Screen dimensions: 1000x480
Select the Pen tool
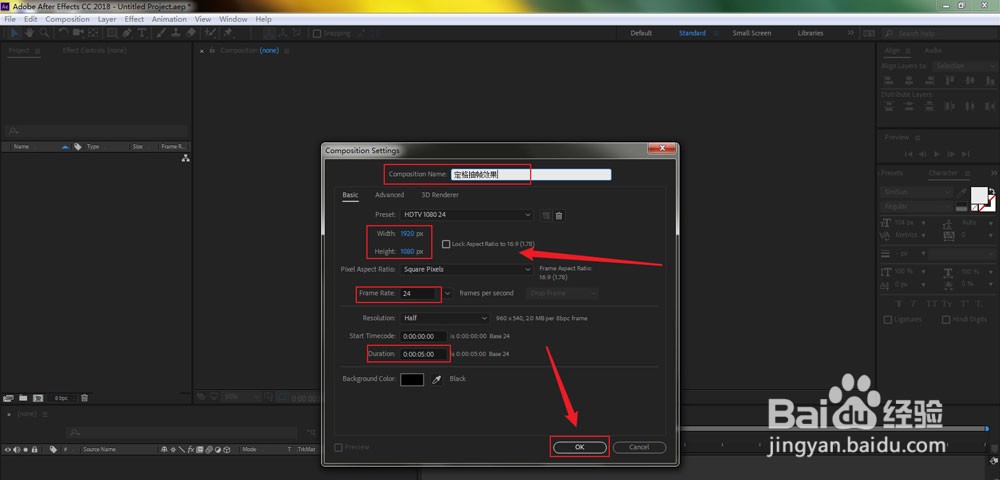[127, 33]
